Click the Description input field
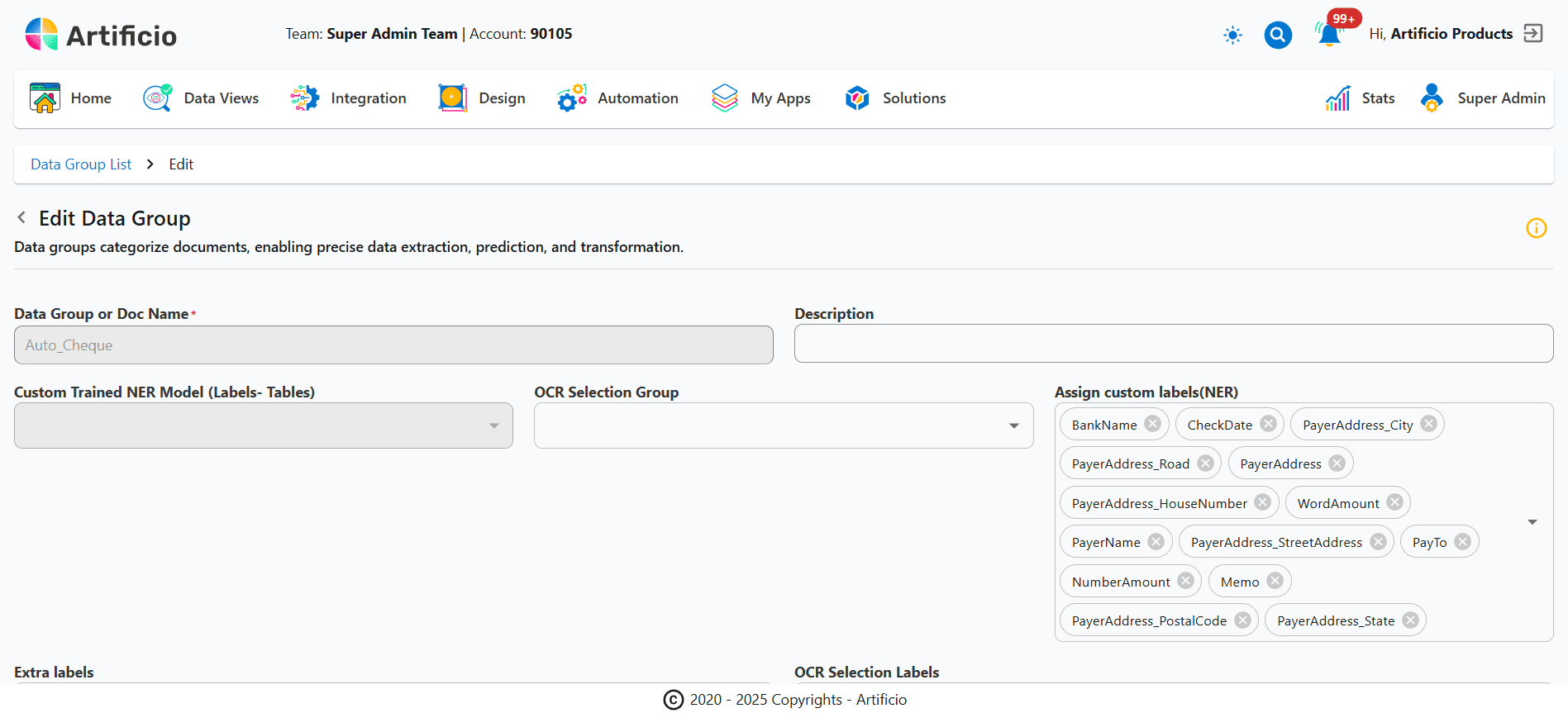 (1173, 344)
